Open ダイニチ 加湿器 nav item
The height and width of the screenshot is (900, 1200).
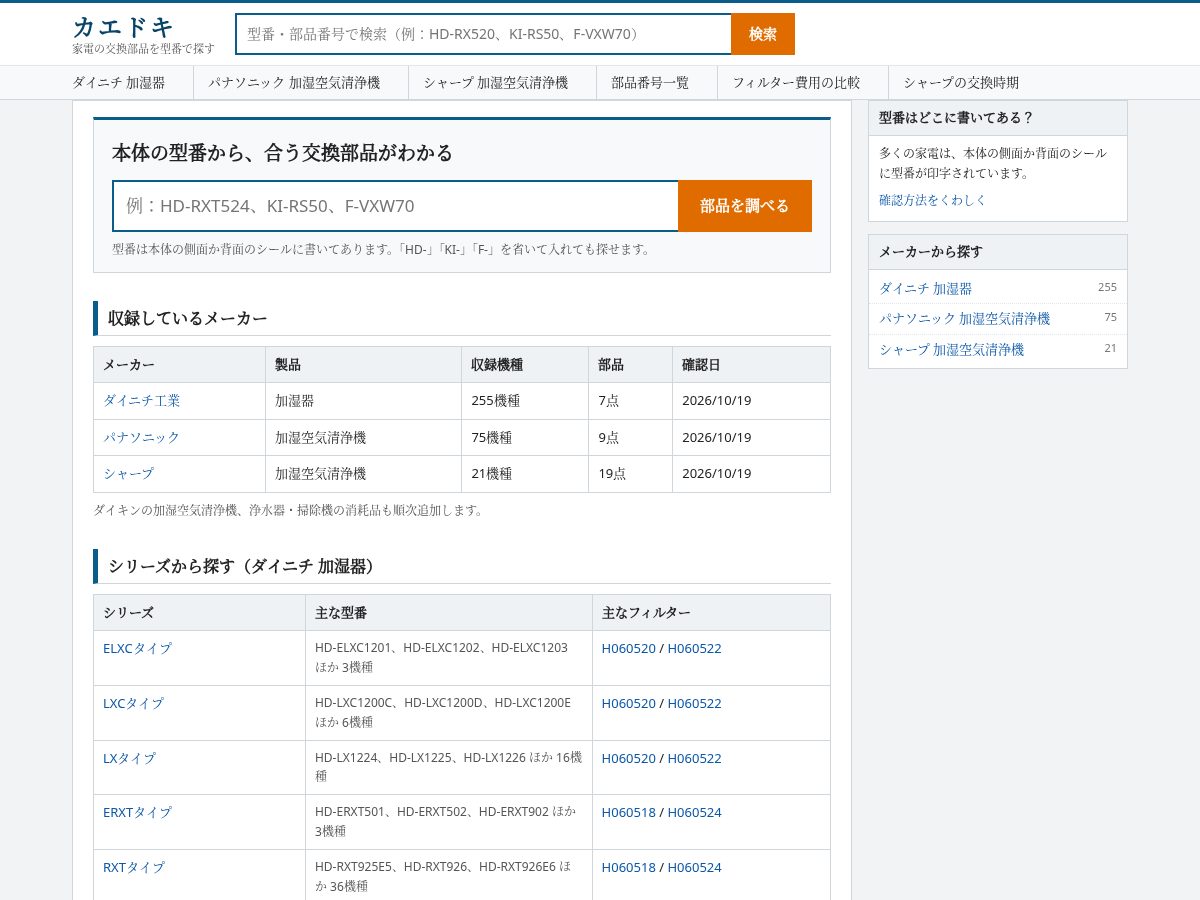tap(119, 83)
